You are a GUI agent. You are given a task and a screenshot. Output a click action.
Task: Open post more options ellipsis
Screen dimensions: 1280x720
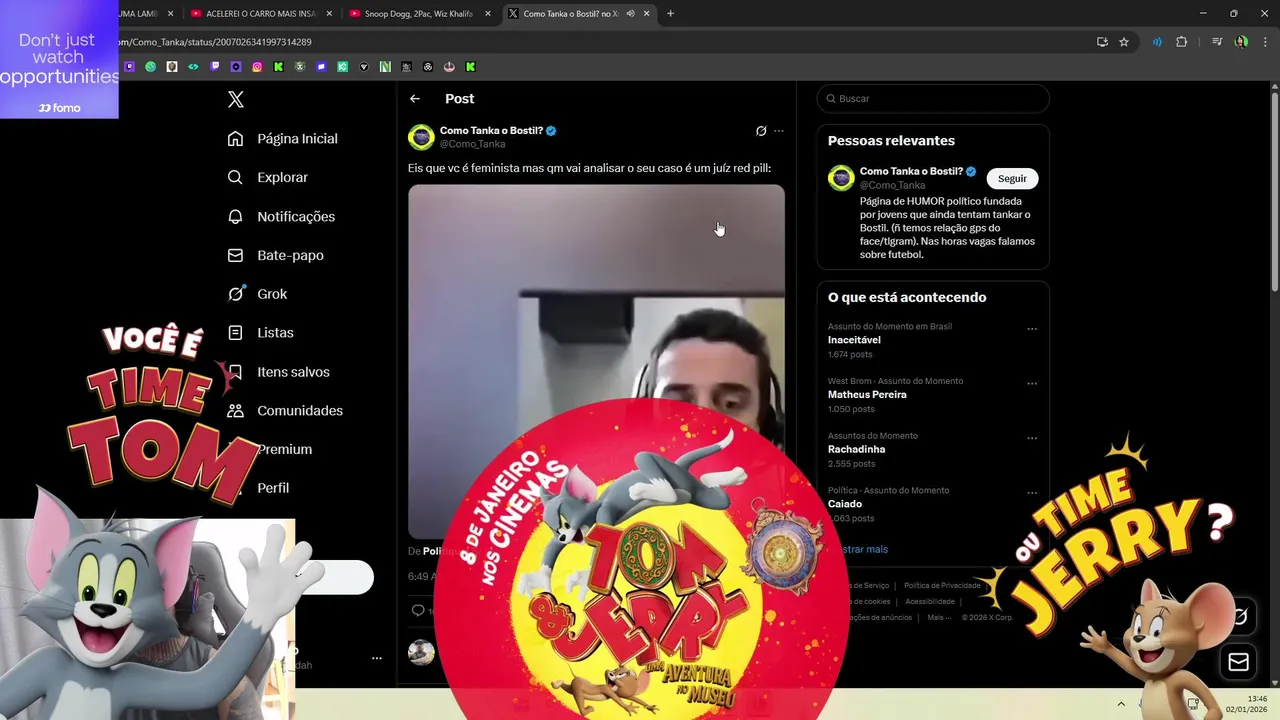(x=779, y=131)
